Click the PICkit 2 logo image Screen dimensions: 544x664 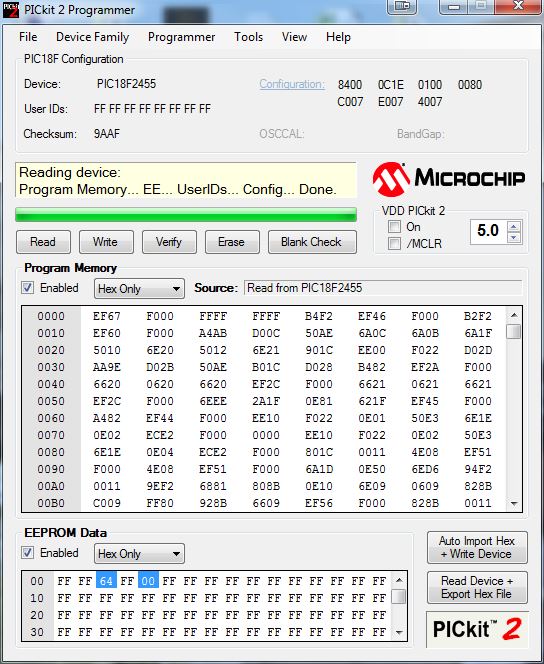coord(477,629)
